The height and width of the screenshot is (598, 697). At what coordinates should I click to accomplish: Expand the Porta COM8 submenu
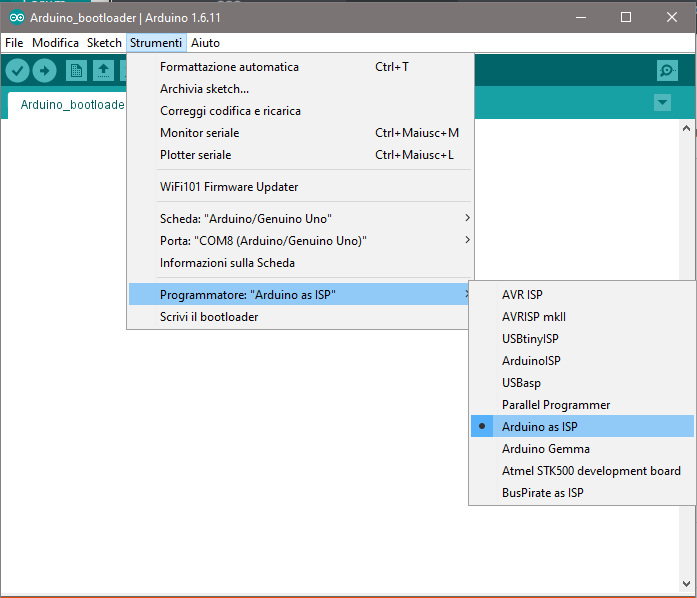coord(300,241)
